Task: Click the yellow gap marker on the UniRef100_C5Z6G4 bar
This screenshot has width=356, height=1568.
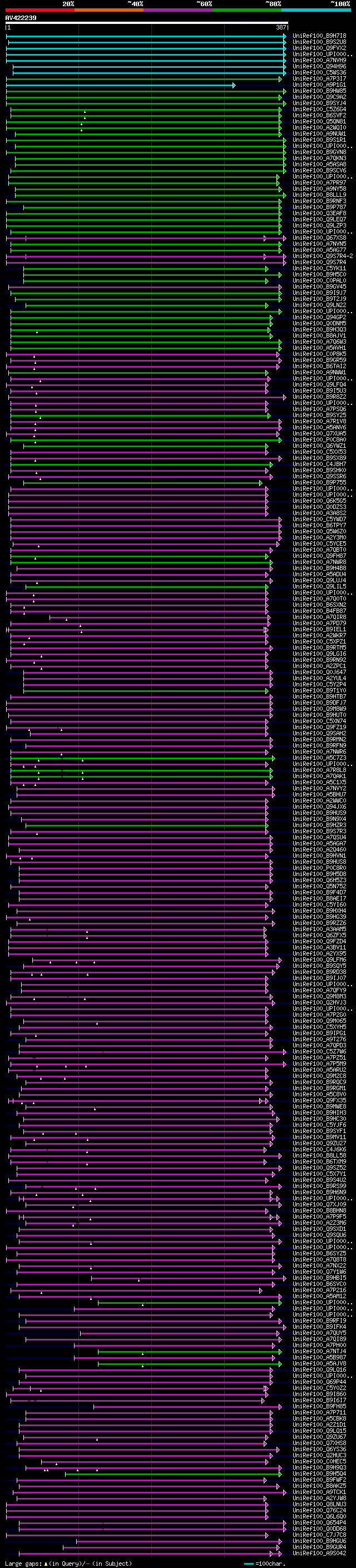Action: click(85, 112)
